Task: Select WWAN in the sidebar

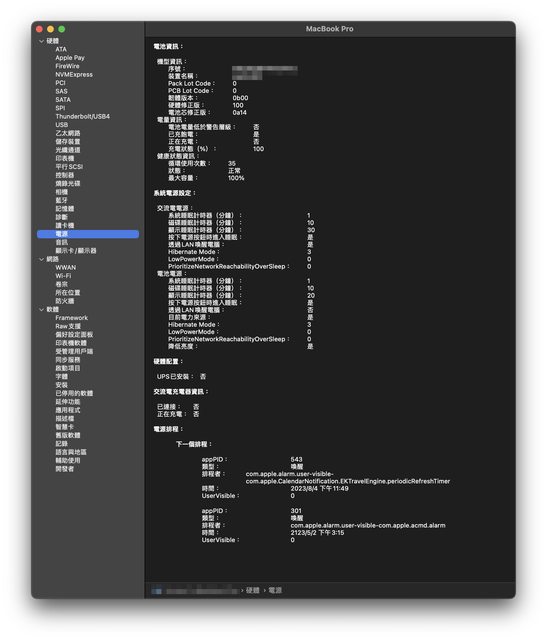Action: (x=66, y=267)
